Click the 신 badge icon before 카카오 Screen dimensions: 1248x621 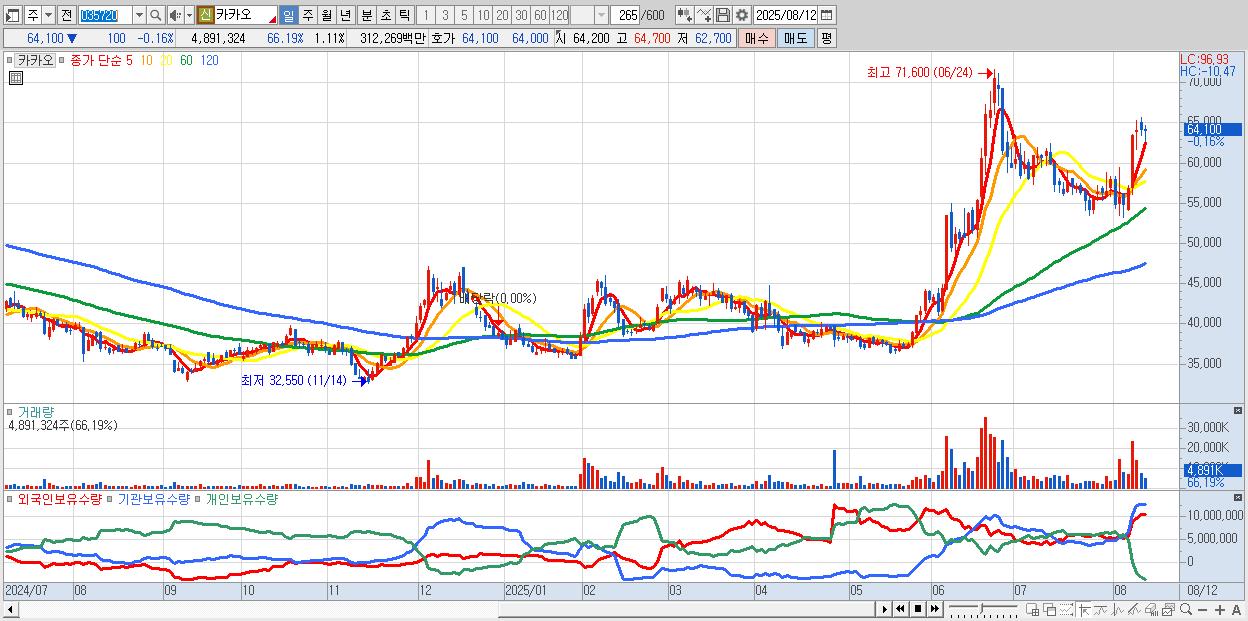click(205, 15)
